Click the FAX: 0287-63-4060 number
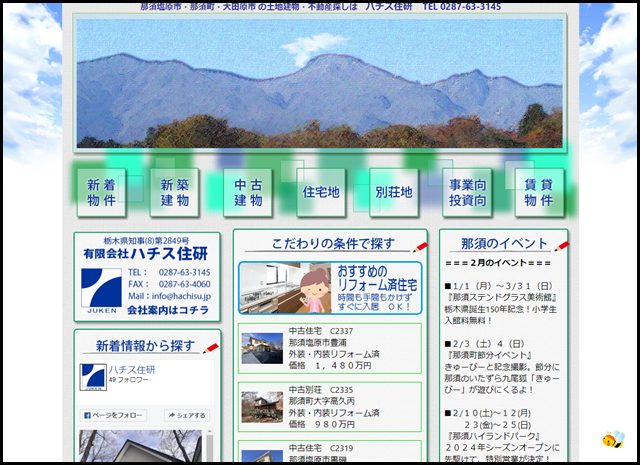This screenshot has height=465, width=640. pyautogui.click(x=169, y=284)
